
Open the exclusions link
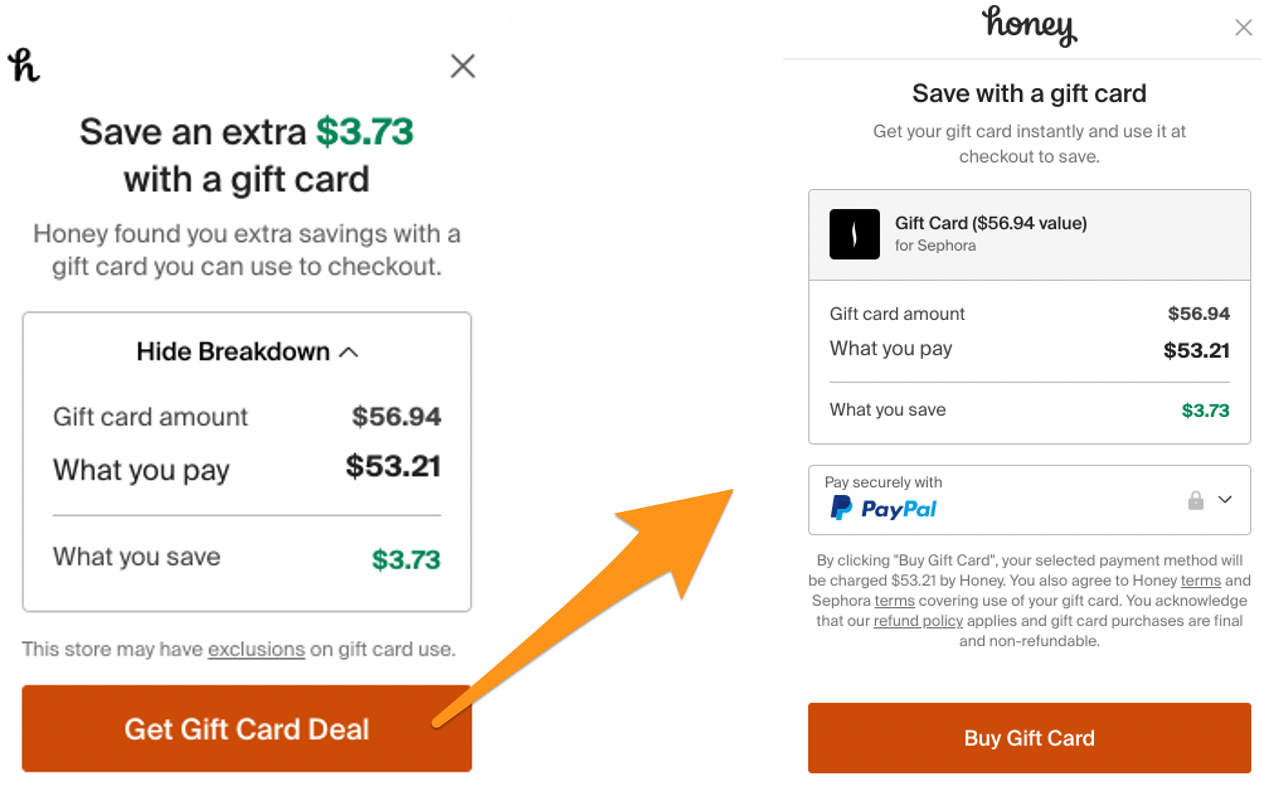tap(256, 649)
